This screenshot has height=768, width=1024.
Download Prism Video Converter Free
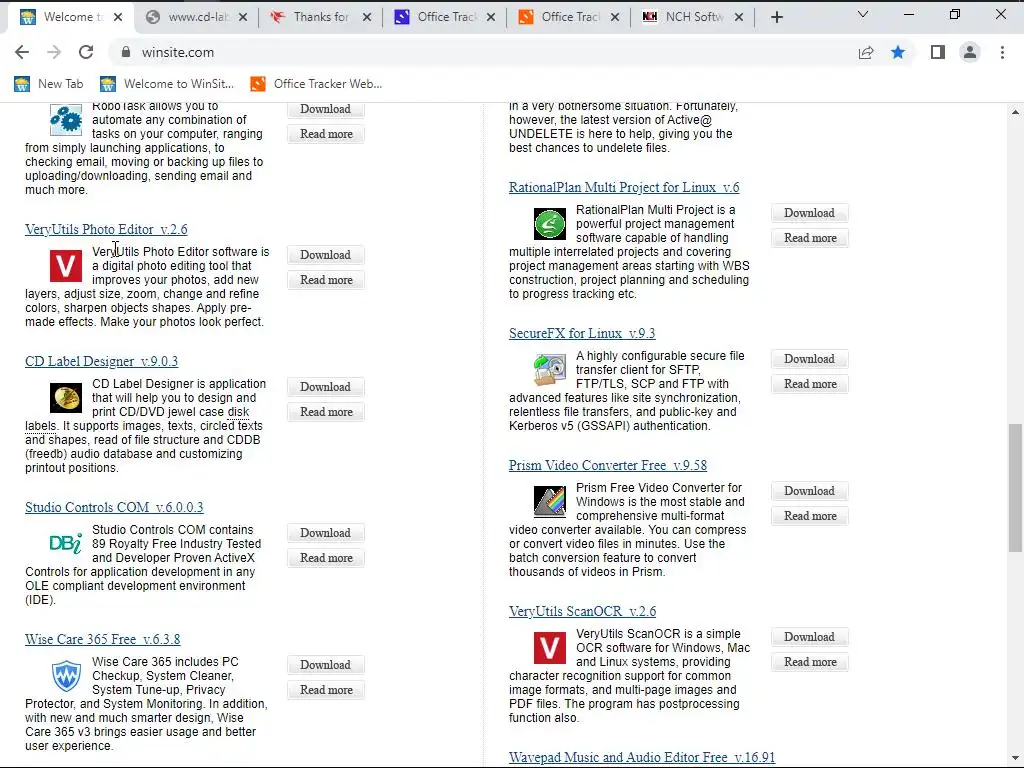810,491
